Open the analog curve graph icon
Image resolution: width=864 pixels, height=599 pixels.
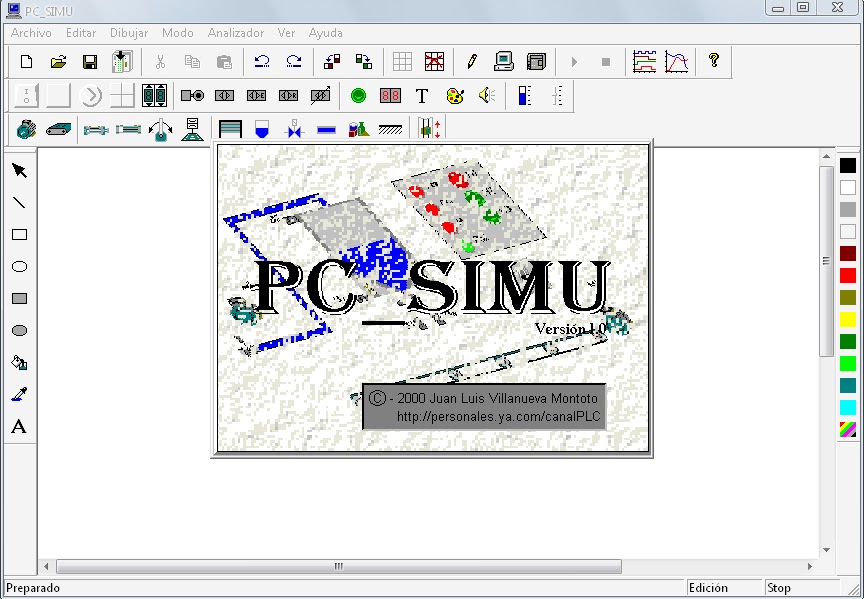point(677,61)
